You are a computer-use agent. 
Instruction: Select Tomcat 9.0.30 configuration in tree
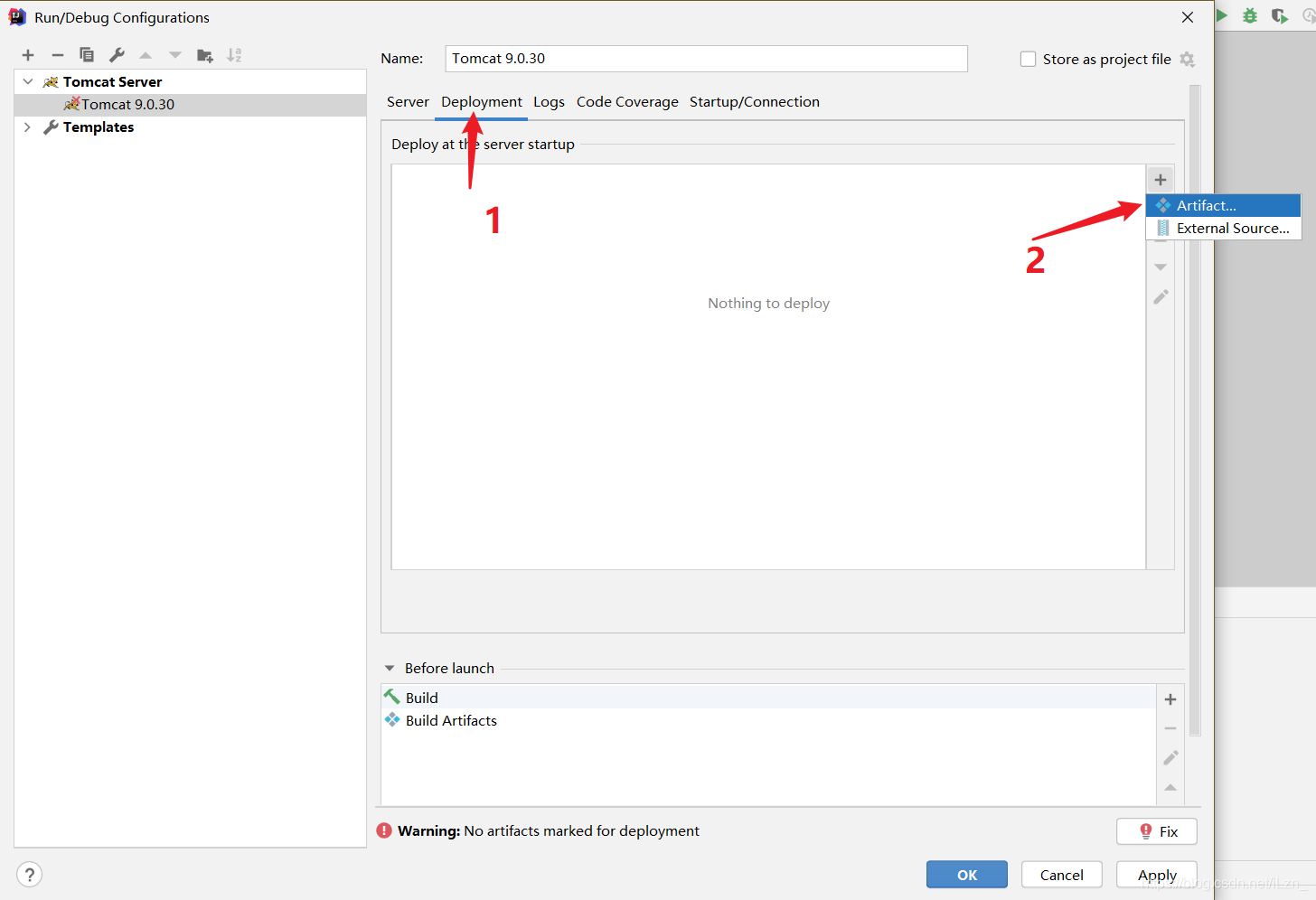tap(190, 105)
